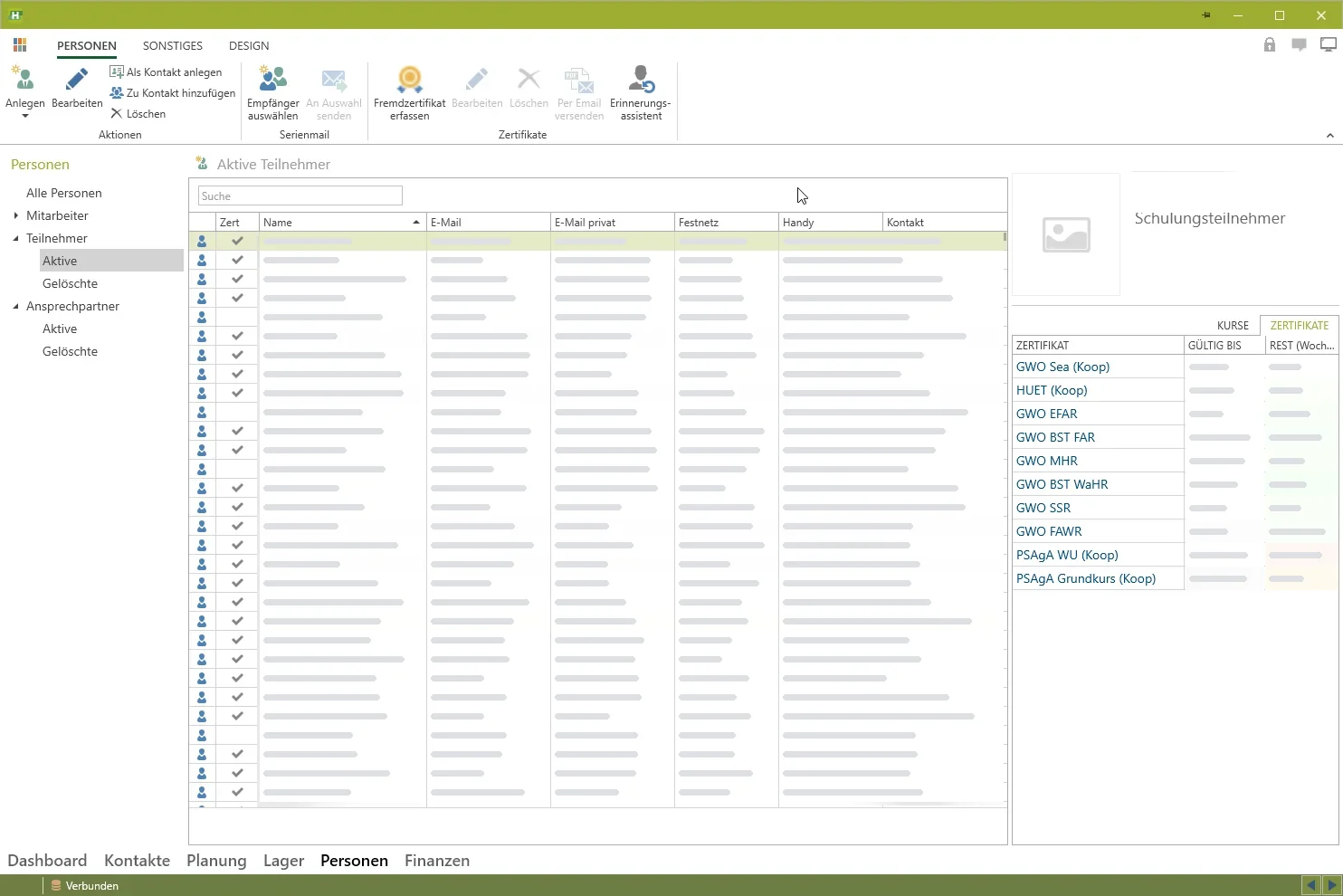Collapse the Teilnehmer tree node
The image size is (1343, 896).
pos(16,238)
